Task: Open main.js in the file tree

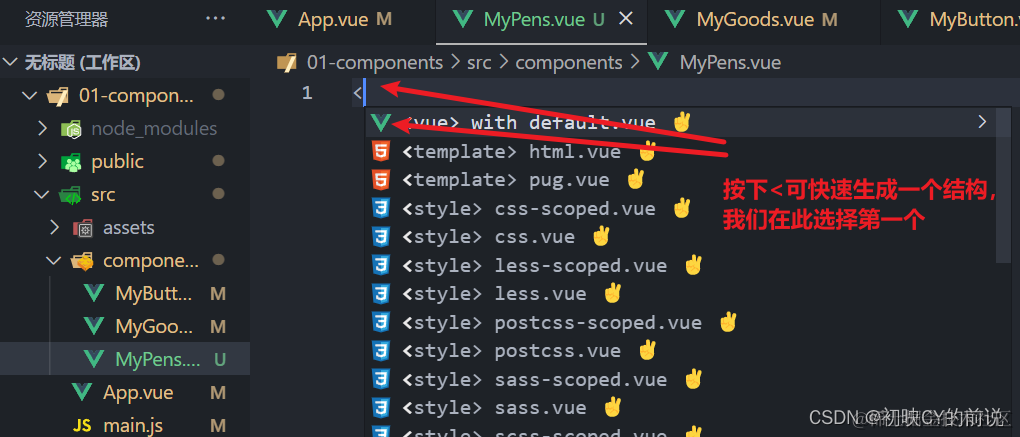Action: coord(125,426)
